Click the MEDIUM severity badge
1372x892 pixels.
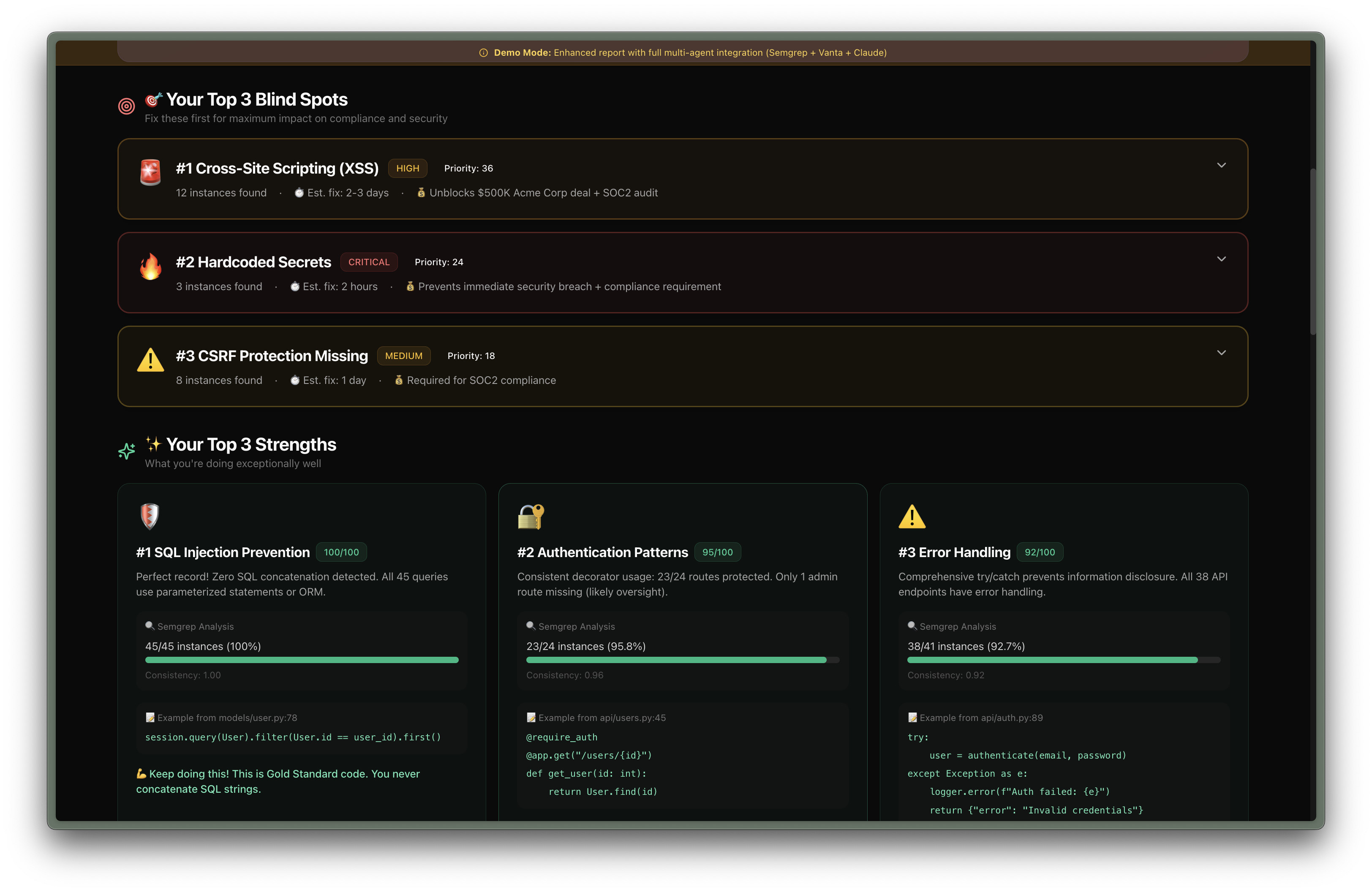tap(403, 356)
